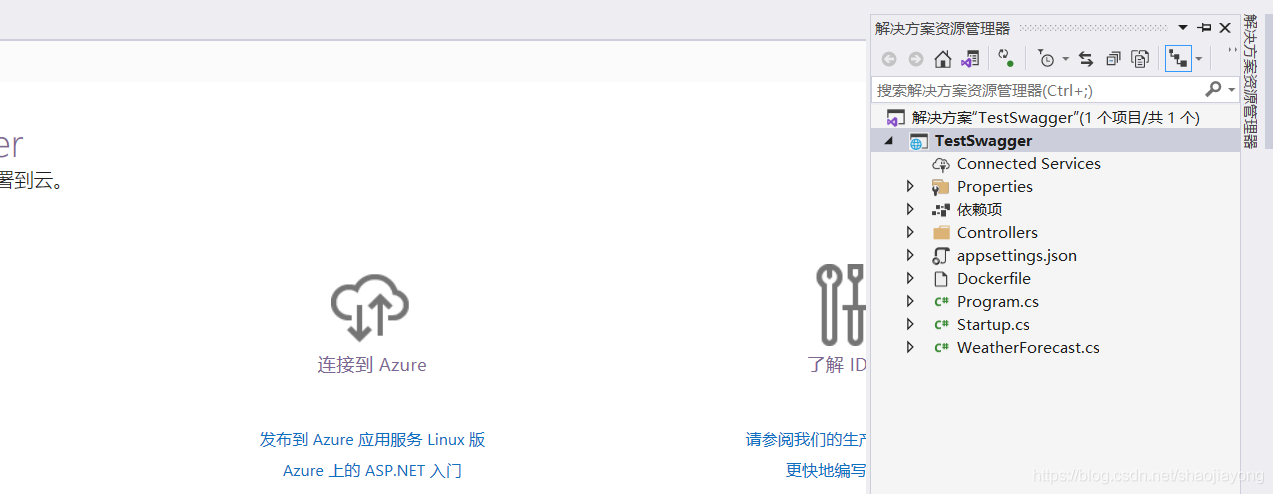Click the magnifier search icon
1273x494 pixels.
click(x=1213, y=89)
